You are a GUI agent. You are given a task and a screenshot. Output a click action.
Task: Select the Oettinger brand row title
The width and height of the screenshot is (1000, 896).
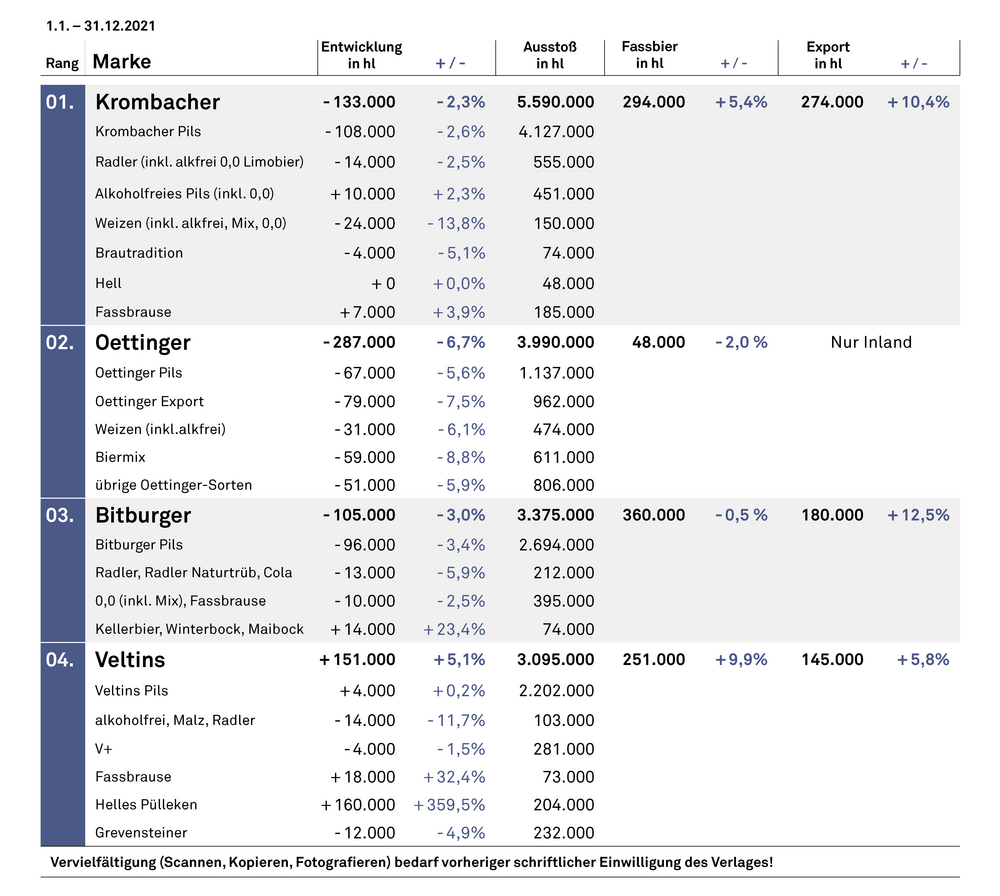[142, 343]
